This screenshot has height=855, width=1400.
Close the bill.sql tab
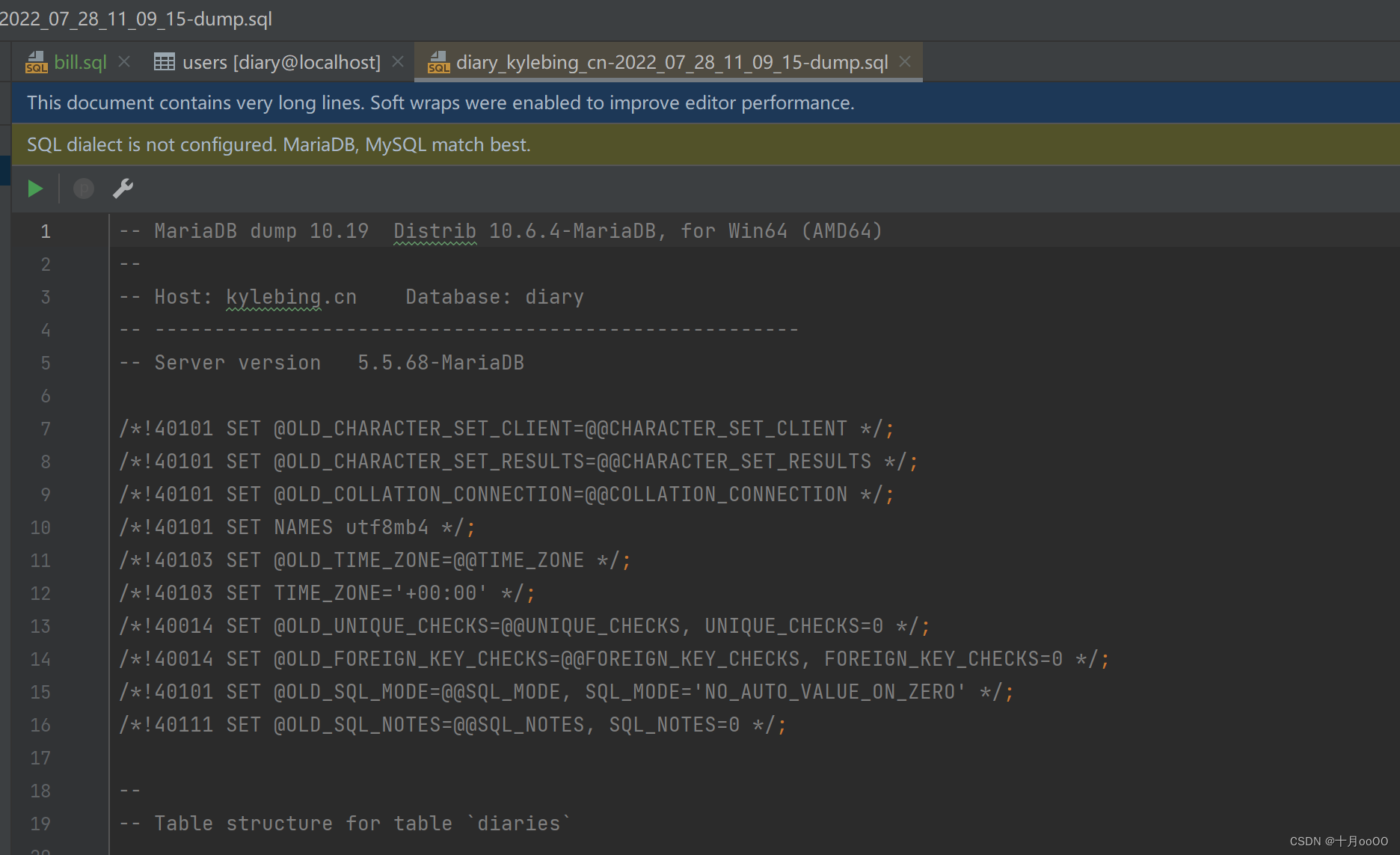[x=124, y=61]
